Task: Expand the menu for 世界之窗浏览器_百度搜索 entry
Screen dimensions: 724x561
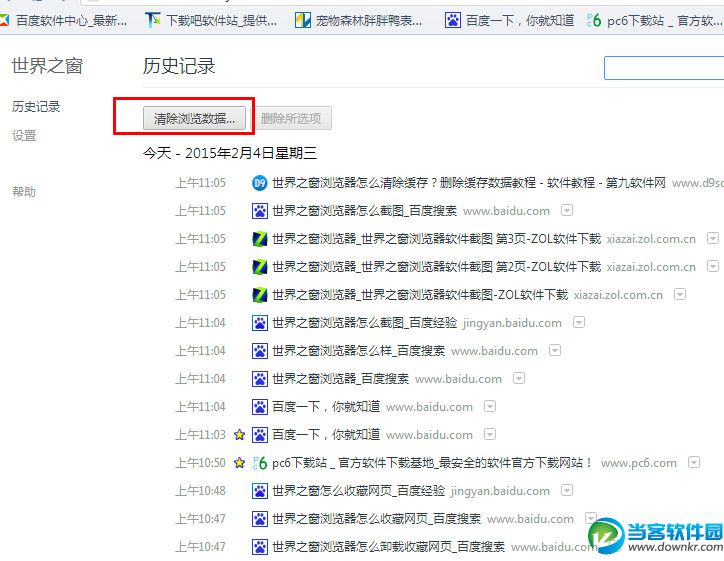Action: coord(519,379)
